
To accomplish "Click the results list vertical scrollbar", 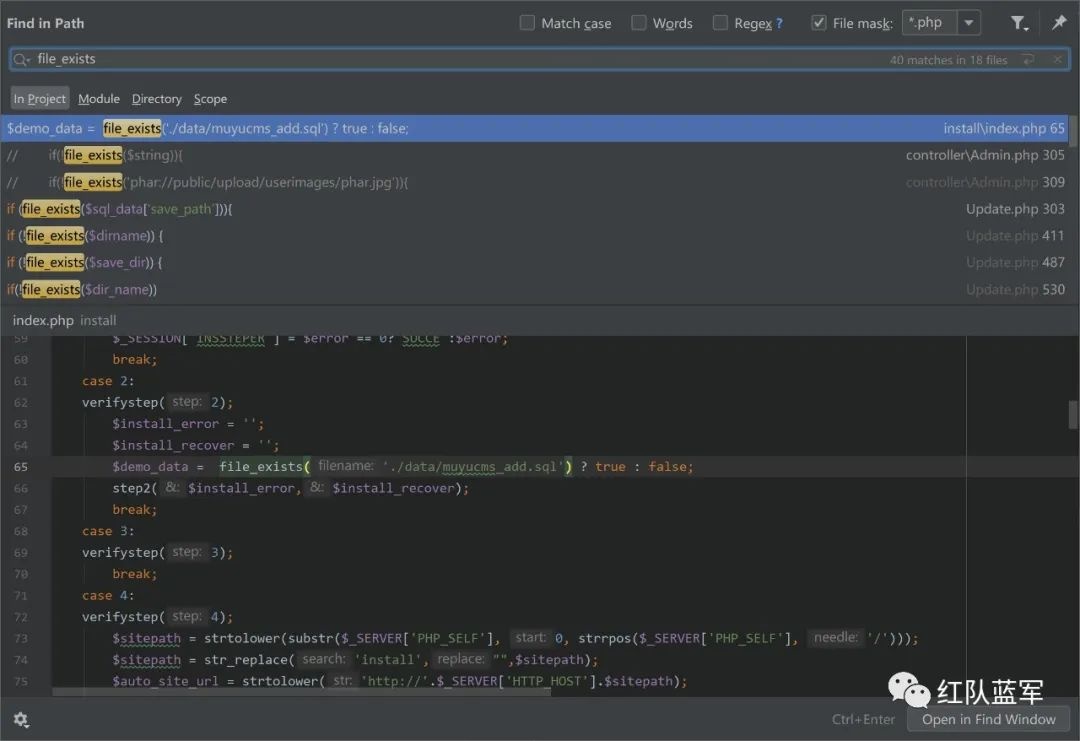I will coord(1074,132).
